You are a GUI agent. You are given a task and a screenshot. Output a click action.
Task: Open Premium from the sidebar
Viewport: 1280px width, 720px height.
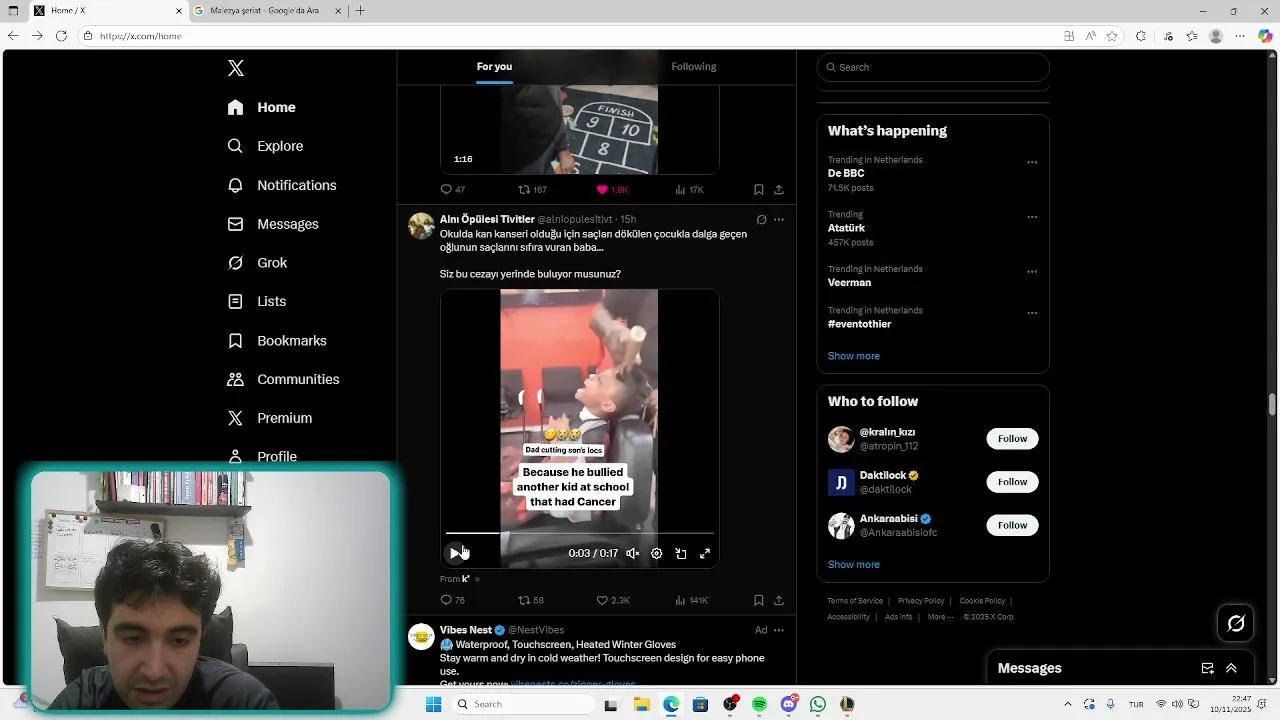[x=270, y=418]
